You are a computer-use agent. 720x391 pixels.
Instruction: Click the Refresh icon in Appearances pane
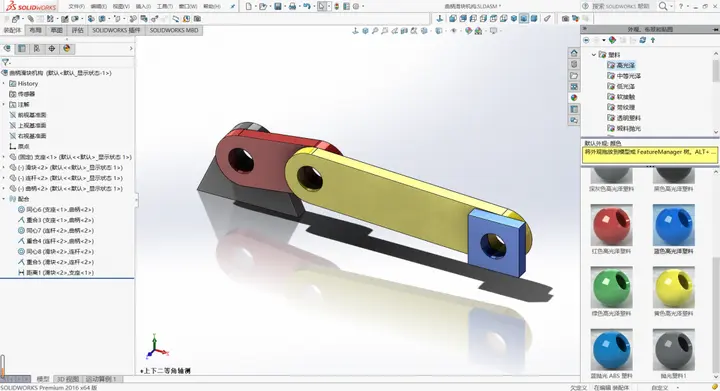point(643,40)
